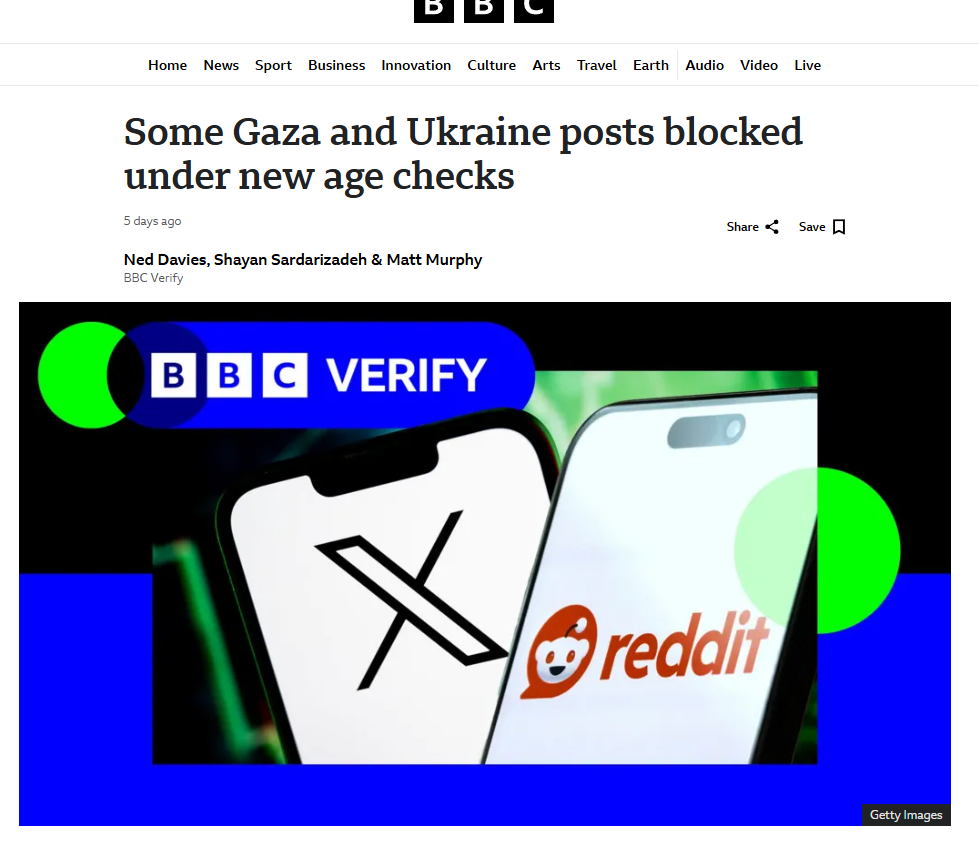Select Business in the navigation

(x=337, y=65)
